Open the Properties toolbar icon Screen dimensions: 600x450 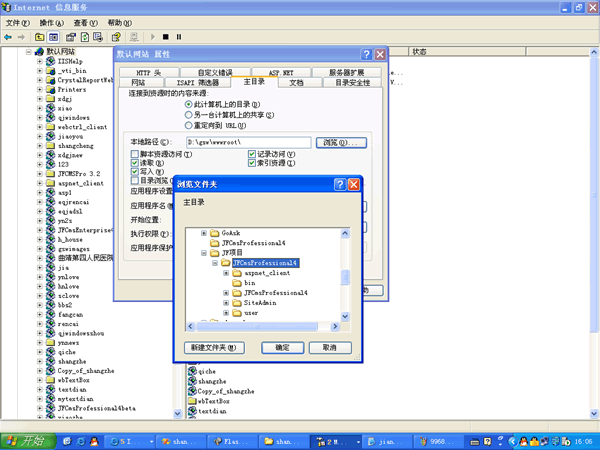click(71, 37)
